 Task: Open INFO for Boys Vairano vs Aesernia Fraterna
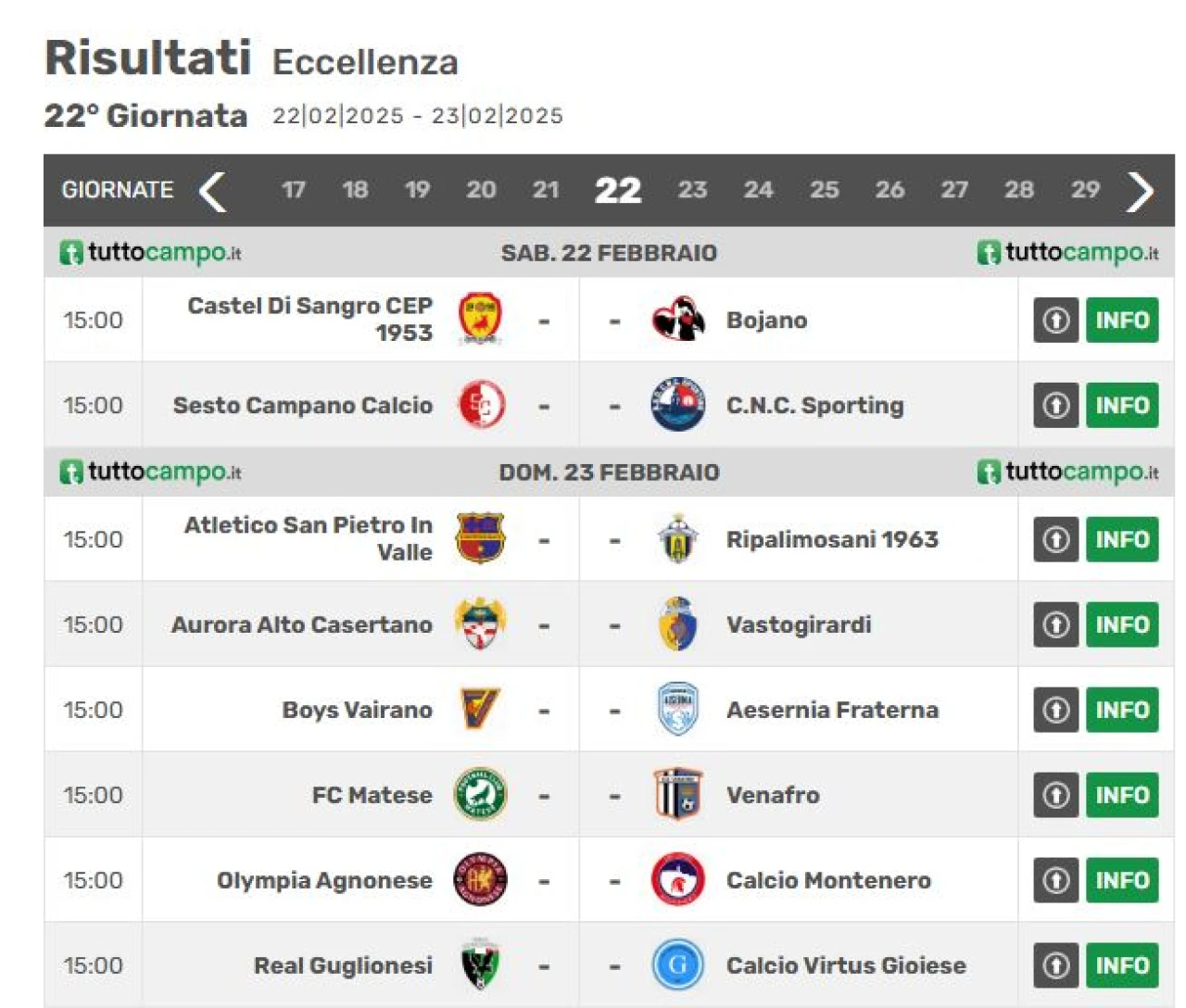click(x=1122, y=710)
